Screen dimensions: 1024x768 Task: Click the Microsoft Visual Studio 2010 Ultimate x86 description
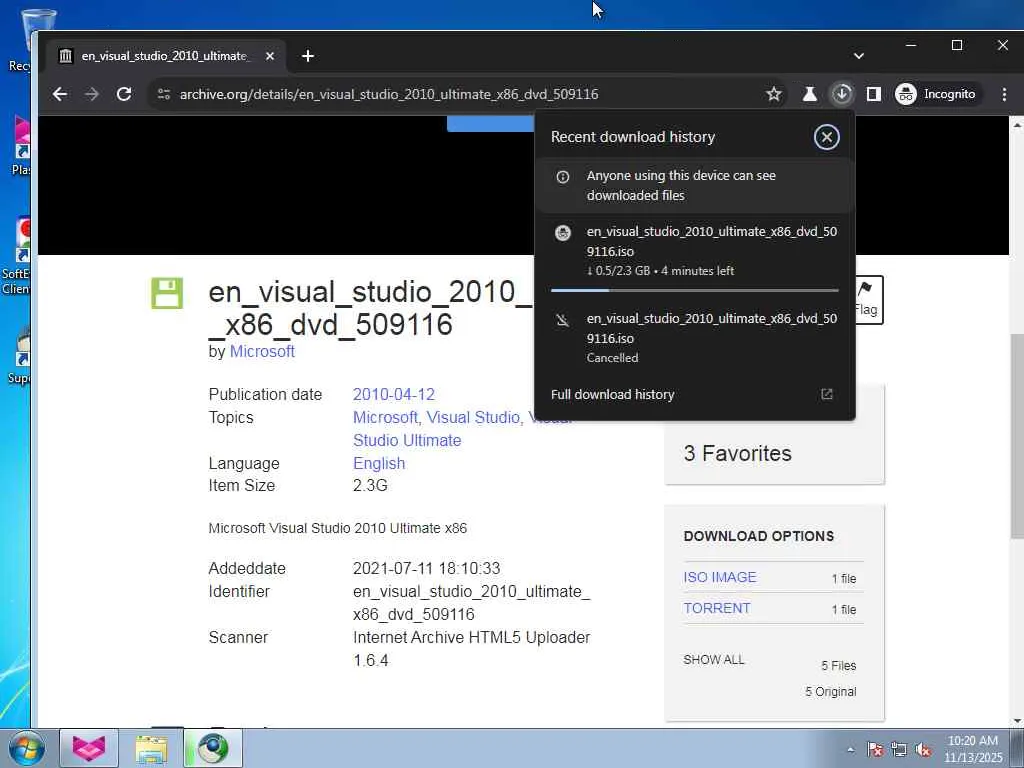(x=338, y=528)
